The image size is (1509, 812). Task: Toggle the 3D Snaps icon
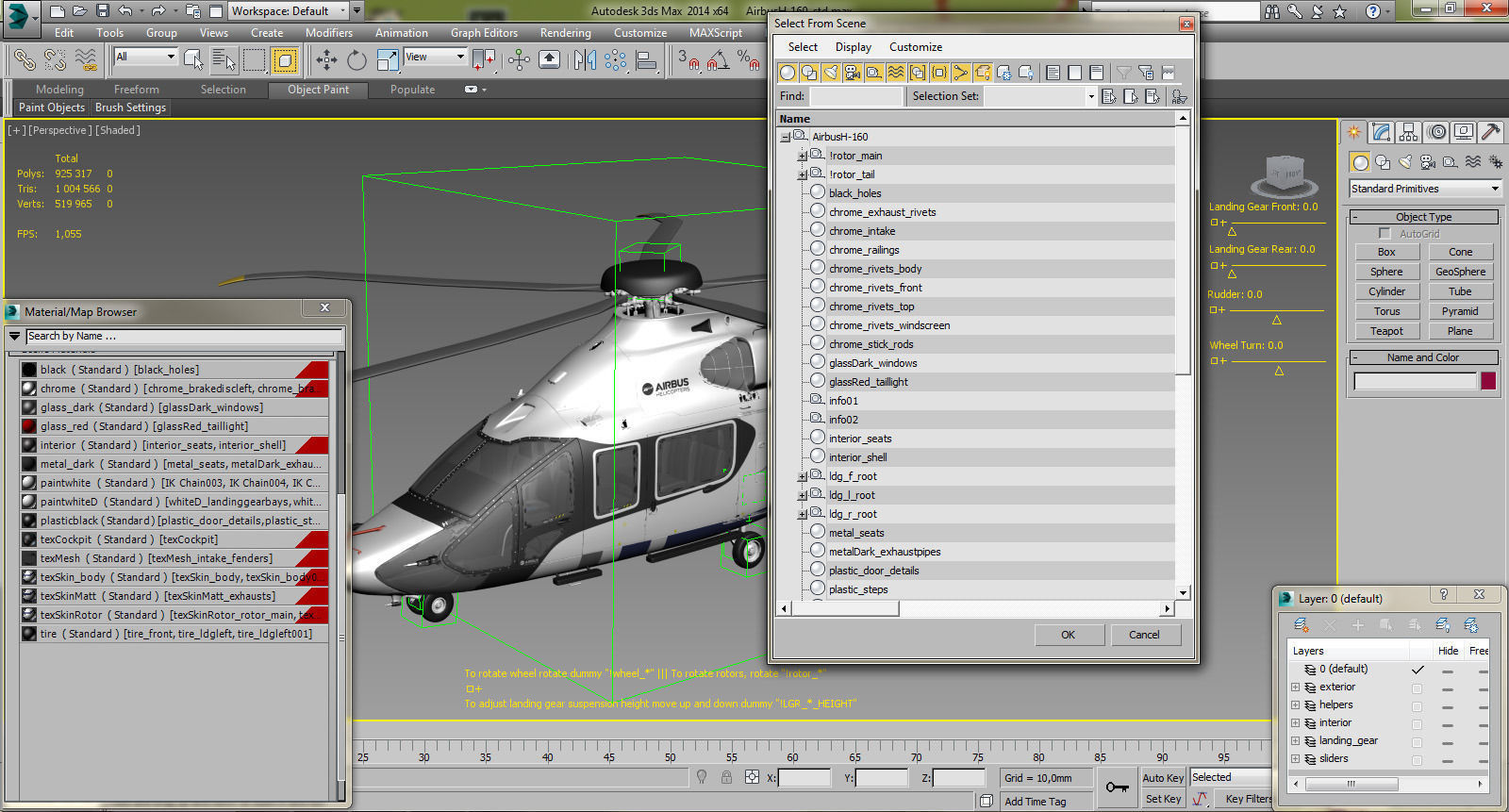688,60
